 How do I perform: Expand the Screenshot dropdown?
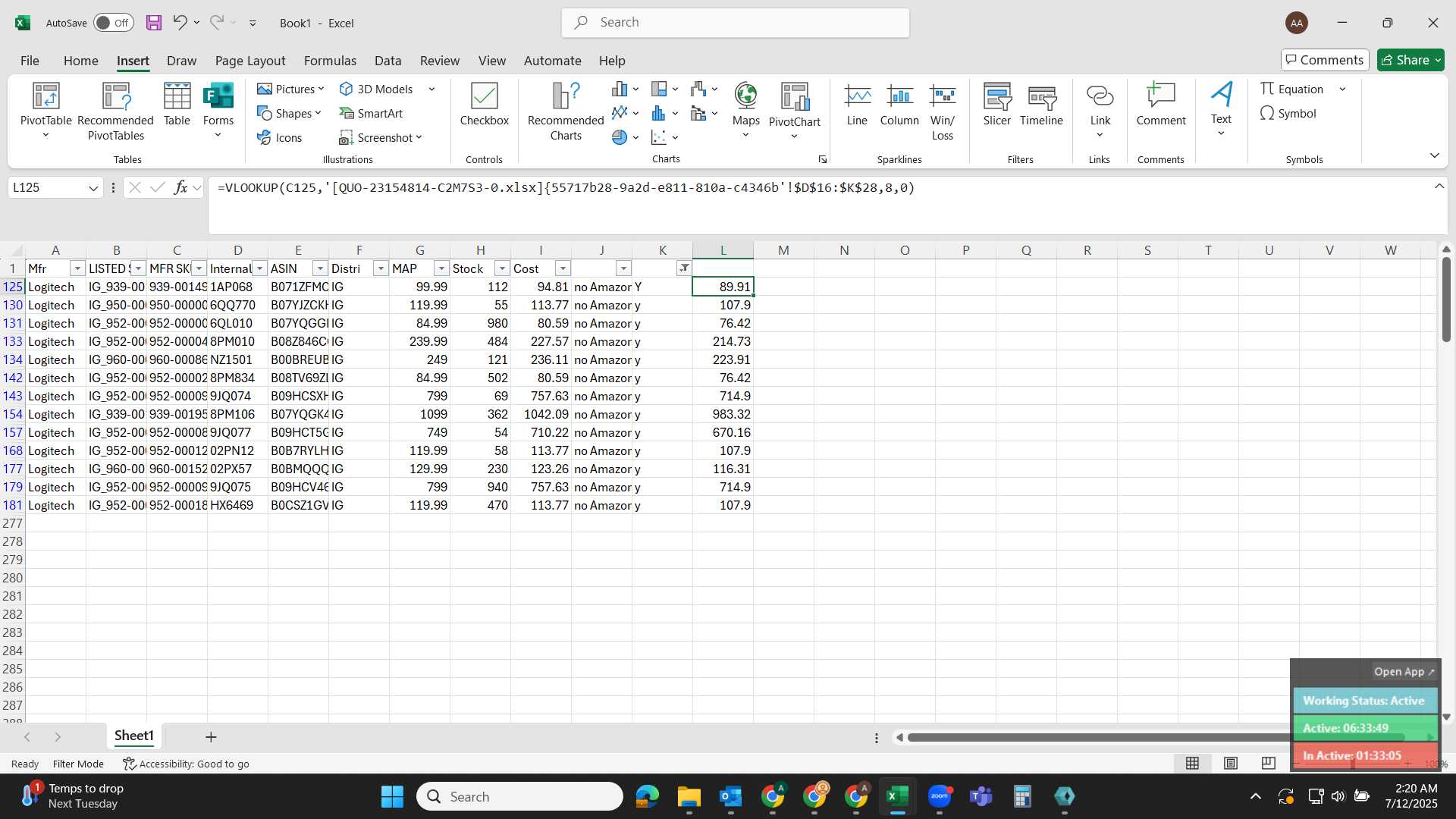click(419, 137)
